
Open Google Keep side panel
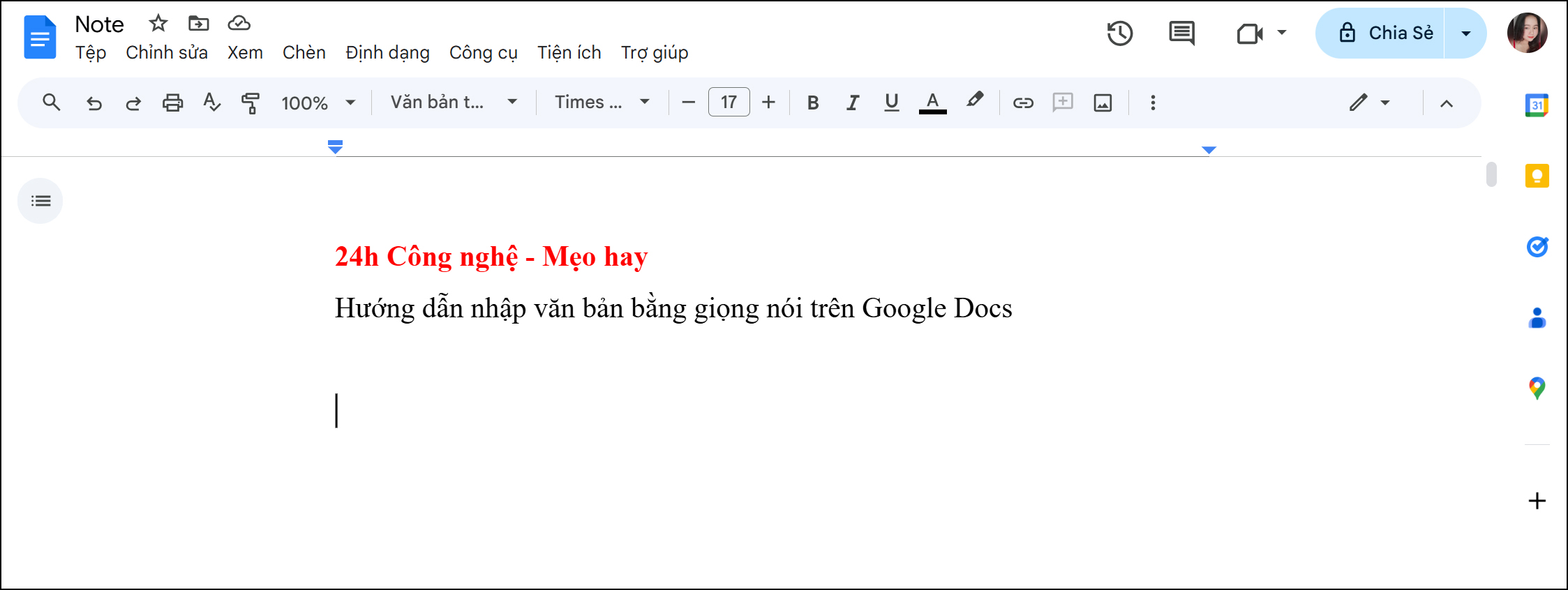1537,176
